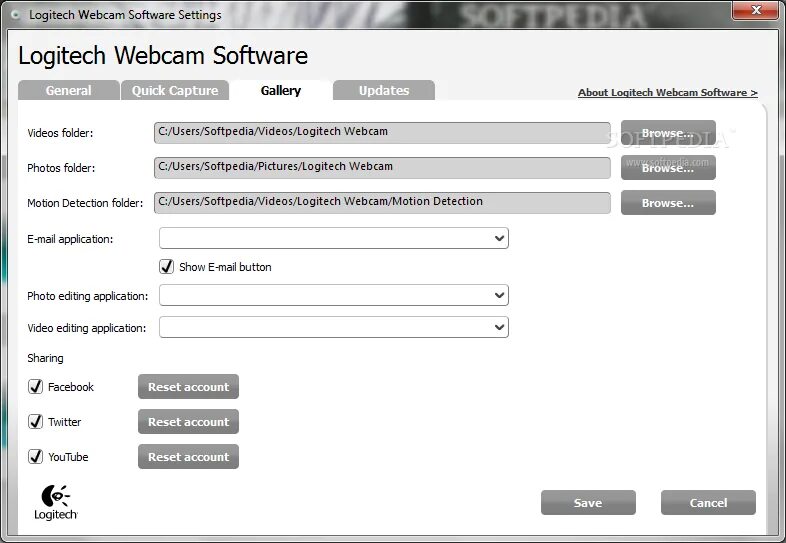Uncheck Show E-mail button checkbox
Image resolution: width=786 pixels, height=543 pixels.
pyautogui.click(x=166, y=266)
